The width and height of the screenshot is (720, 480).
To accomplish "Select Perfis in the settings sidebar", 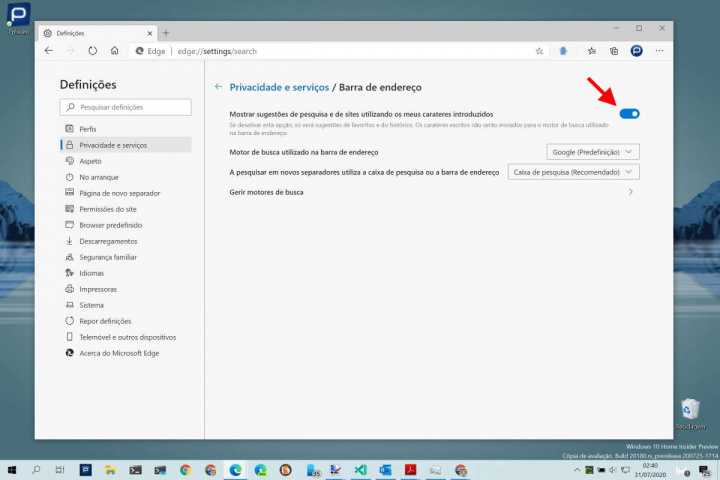I will click(x=88, y=129).
